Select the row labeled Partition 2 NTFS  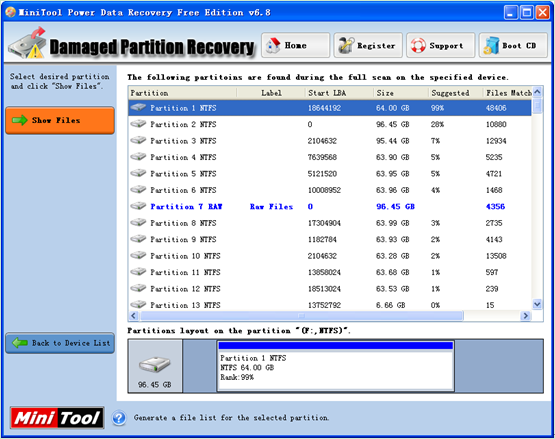tap(330, 124)
